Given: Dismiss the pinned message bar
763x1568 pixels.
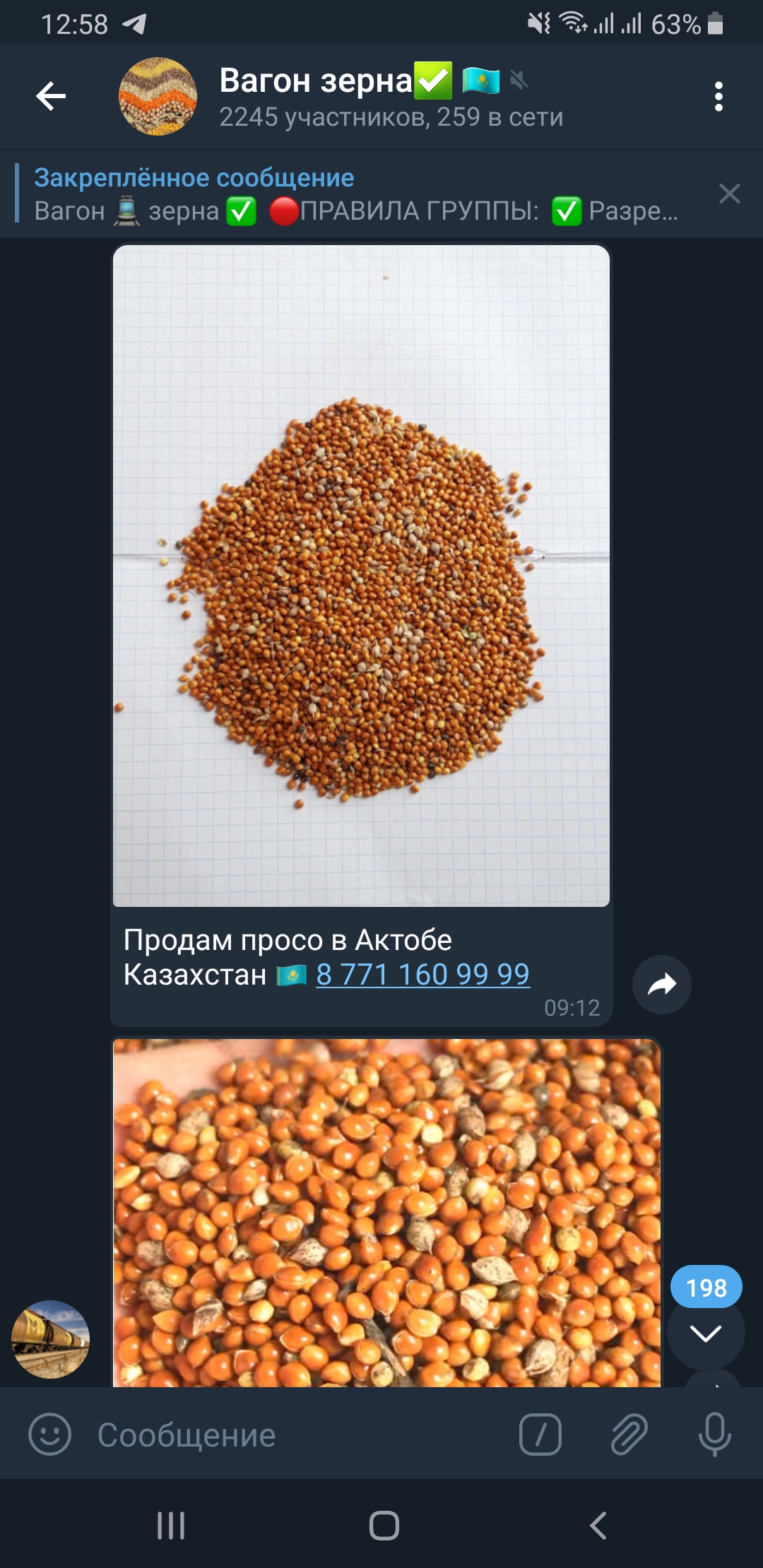Looking at the screenshot, I should (730, 194).
